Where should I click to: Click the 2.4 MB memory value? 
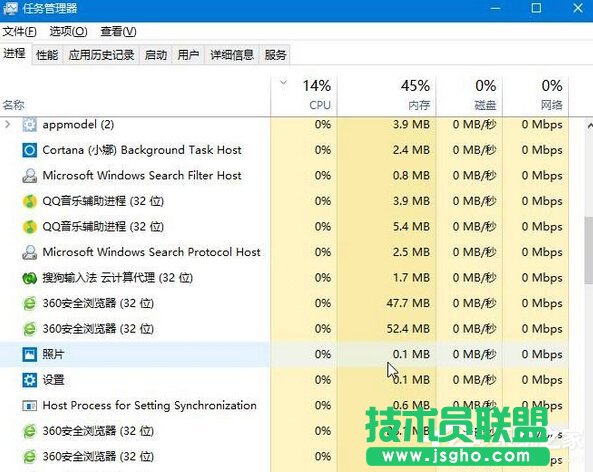point(411,150)
